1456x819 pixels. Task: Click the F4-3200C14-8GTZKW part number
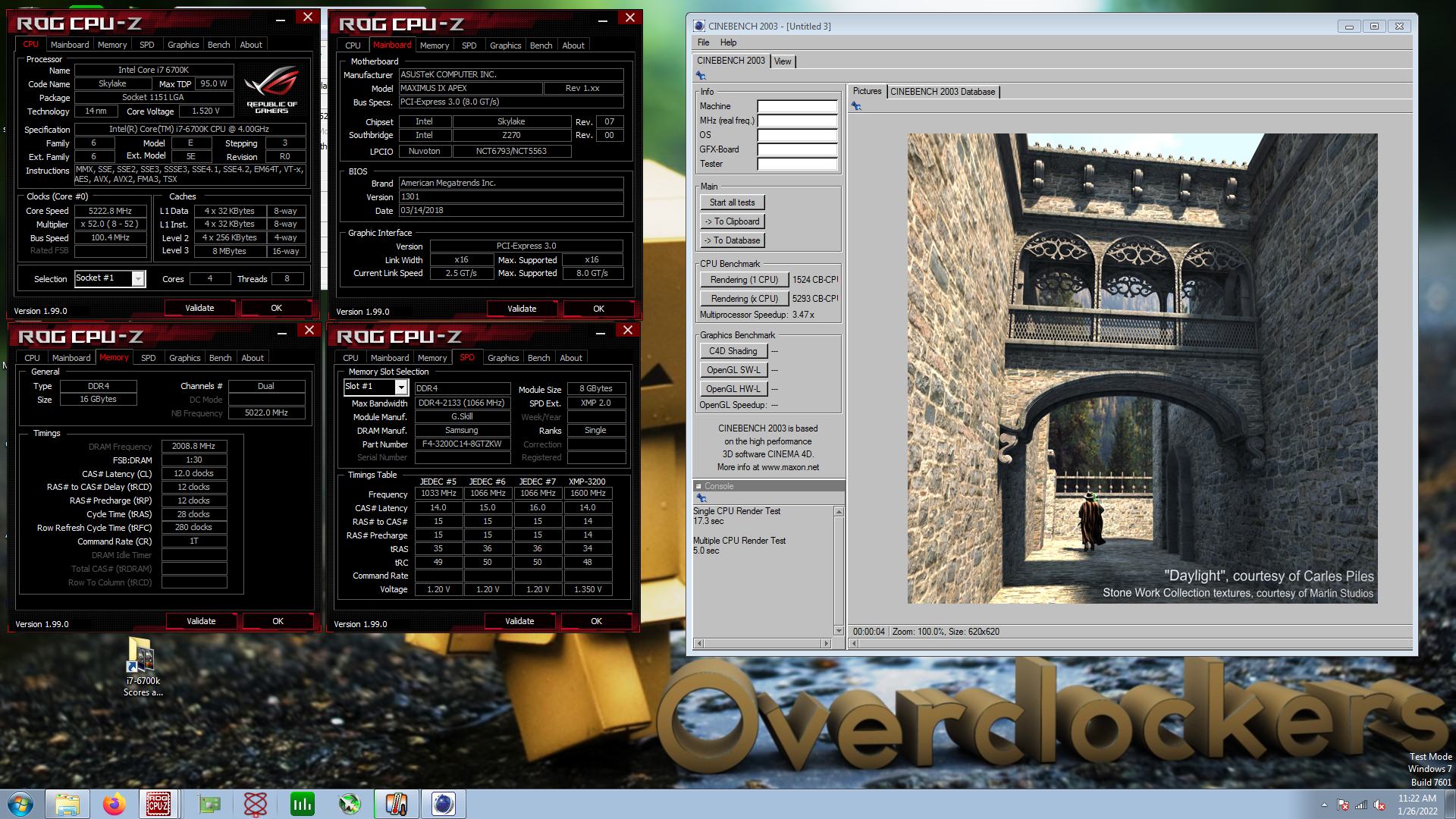[462, 444]
